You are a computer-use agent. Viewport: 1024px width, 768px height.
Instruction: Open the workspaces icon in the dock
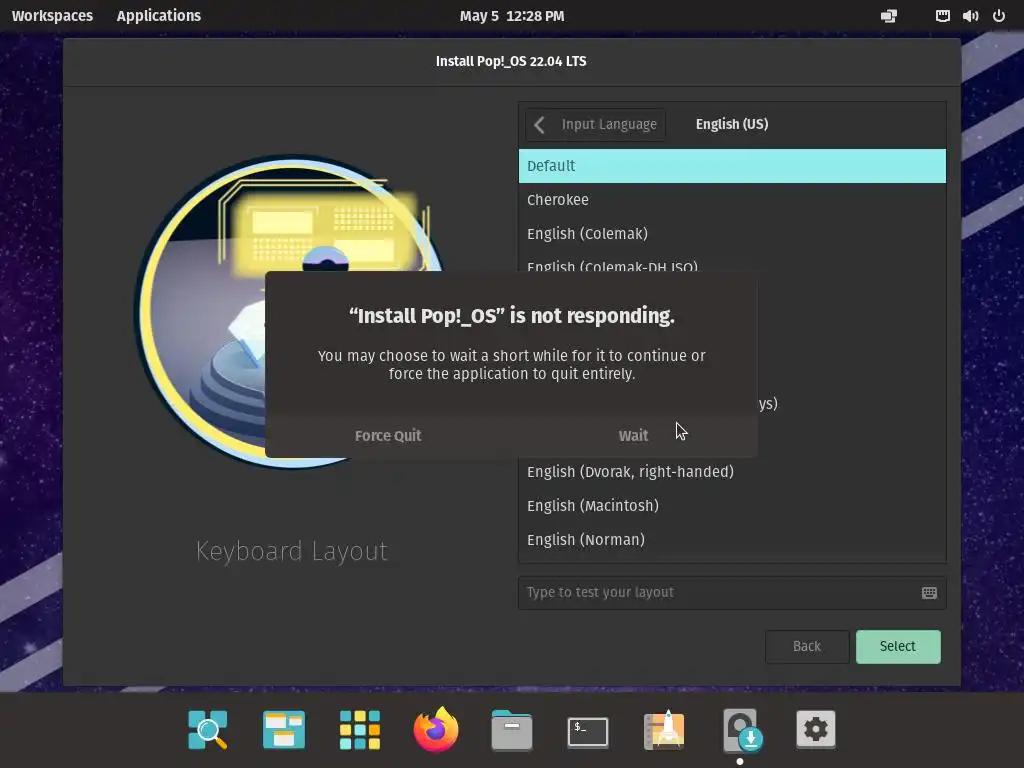(x=283, y=729)
